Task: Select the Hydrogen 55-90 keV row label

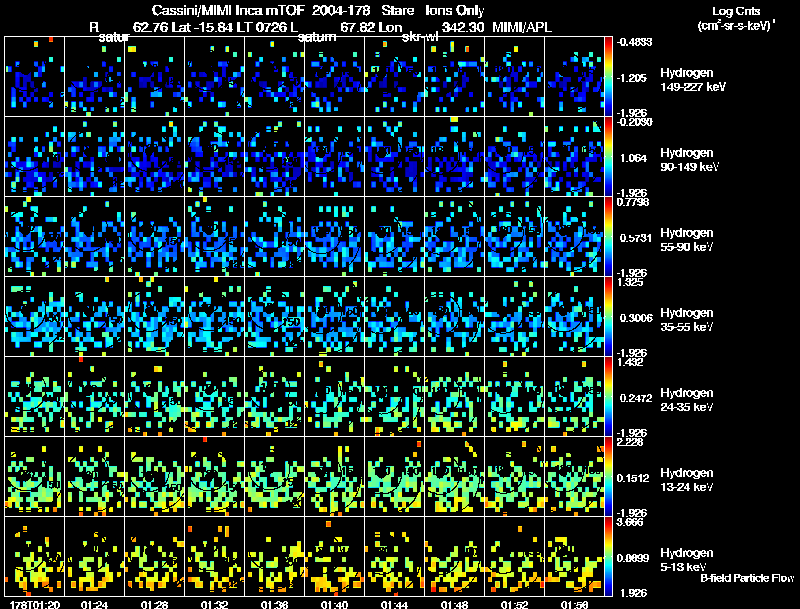Action: [687, 240]
